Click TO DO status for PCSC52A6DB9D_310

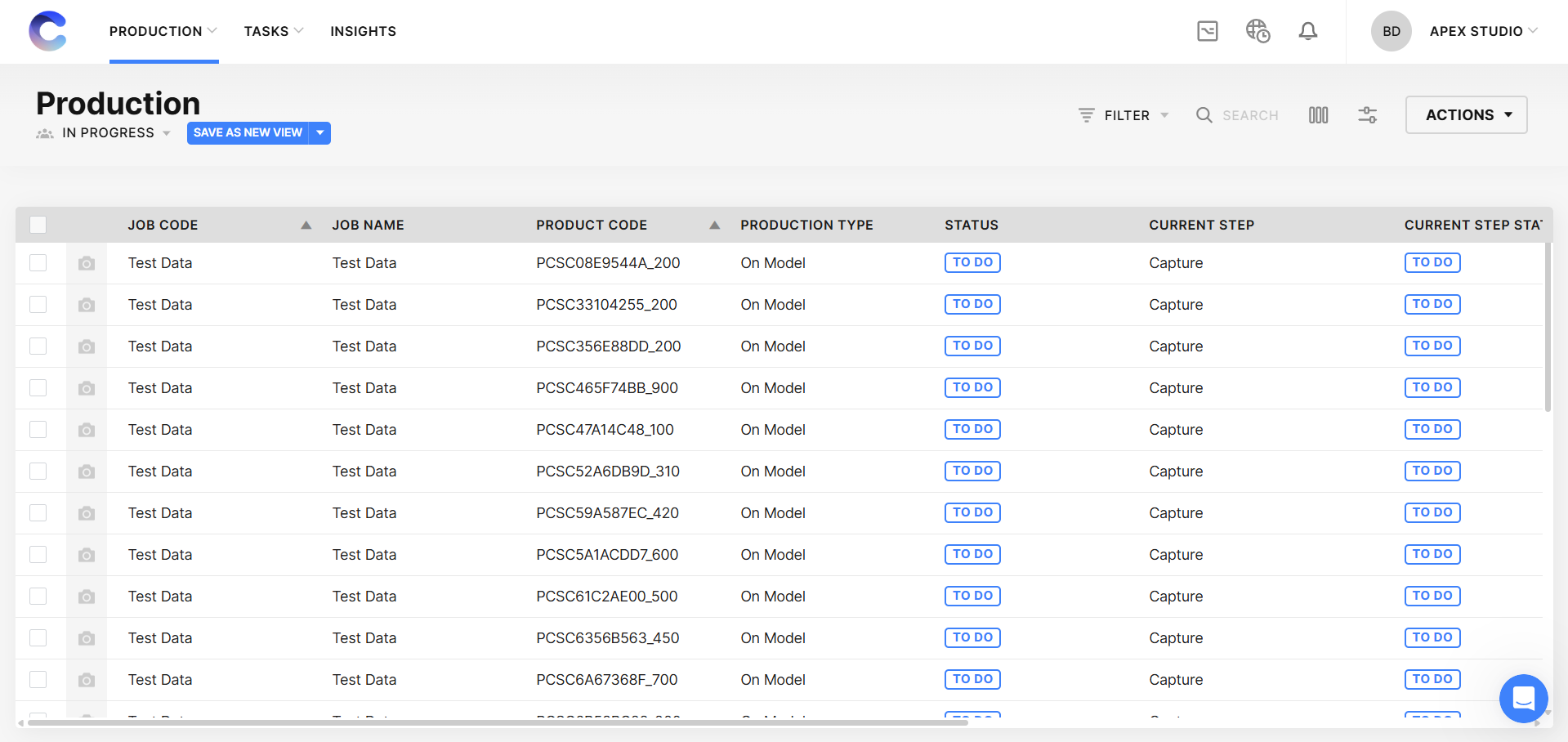(972, 472)
